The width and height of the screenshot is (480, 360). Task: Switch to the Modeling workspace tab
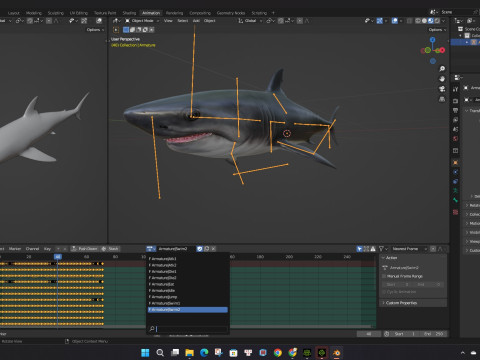tap(34, 13)
